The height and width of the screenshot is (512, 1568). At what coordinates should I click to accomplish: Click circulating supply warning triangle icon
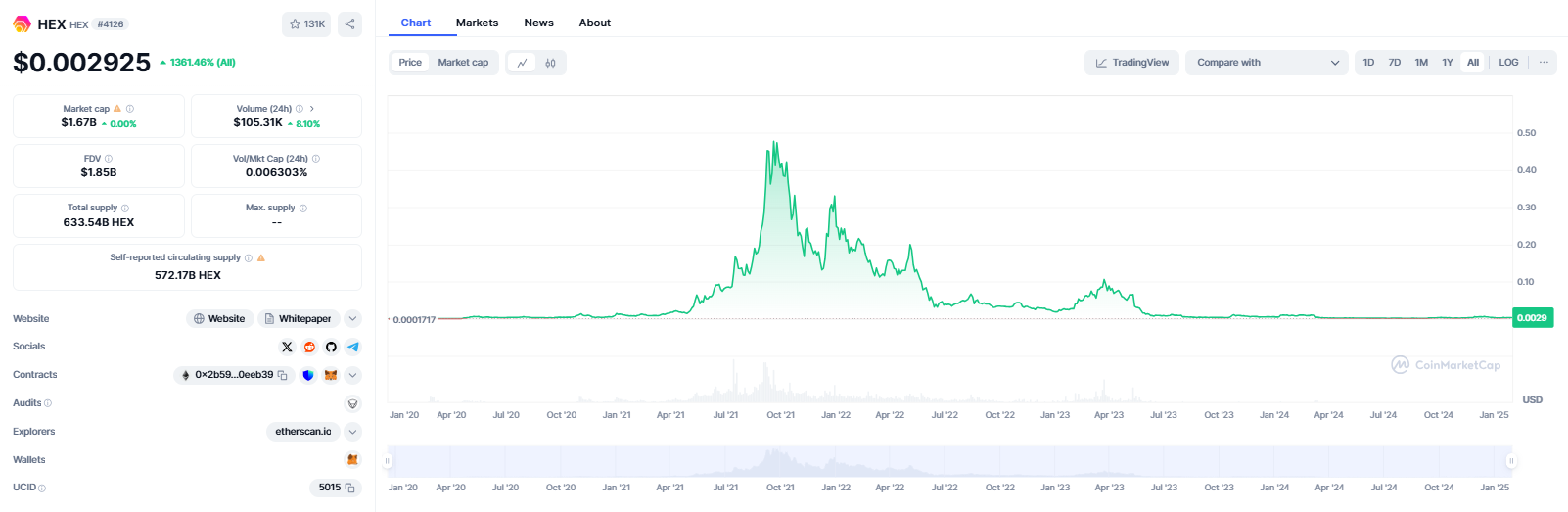pos(261,258)
